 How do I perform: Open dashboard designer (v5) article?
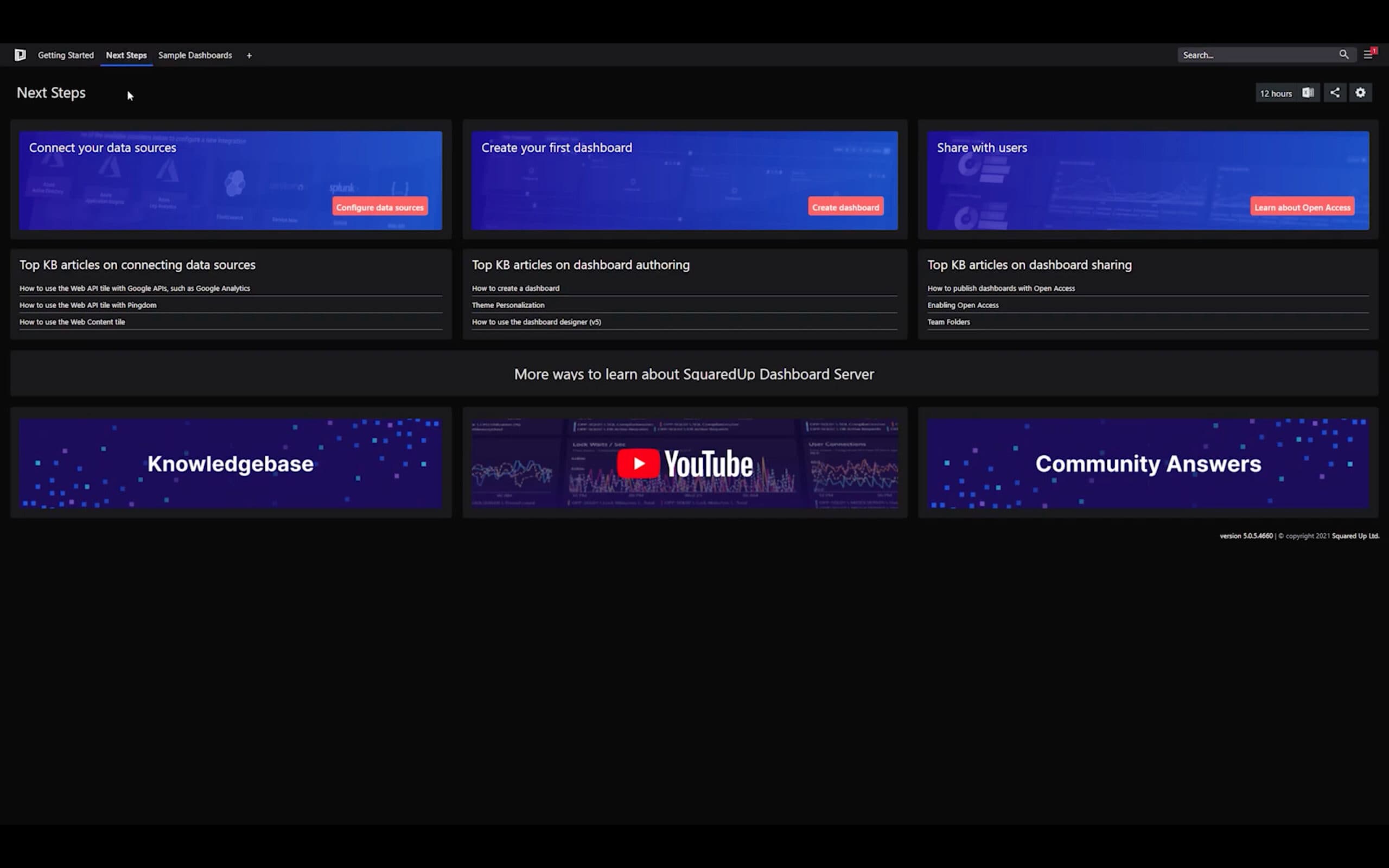coord(536,322)
